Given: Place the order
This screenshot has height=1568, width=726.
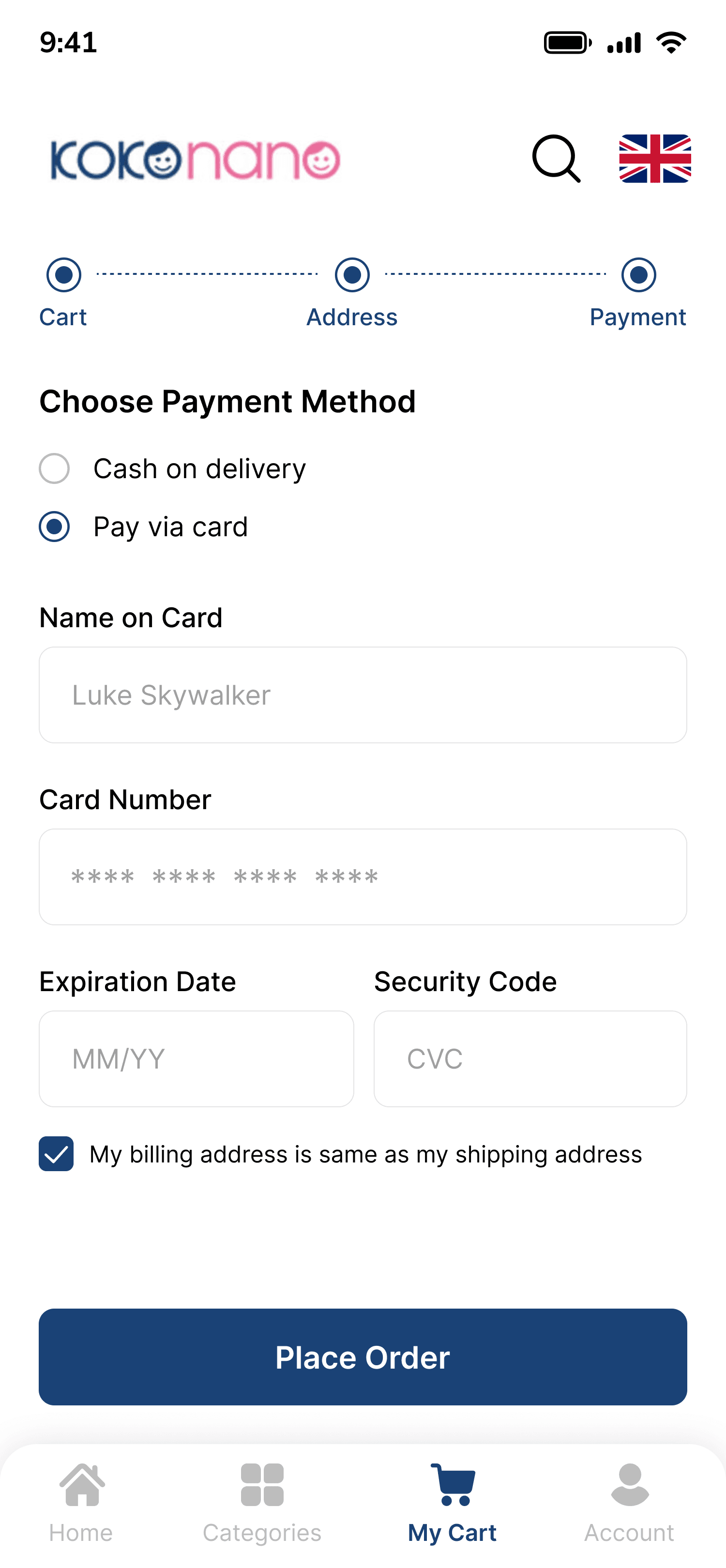Looking at the screenshot, I should pos(363,1357).
